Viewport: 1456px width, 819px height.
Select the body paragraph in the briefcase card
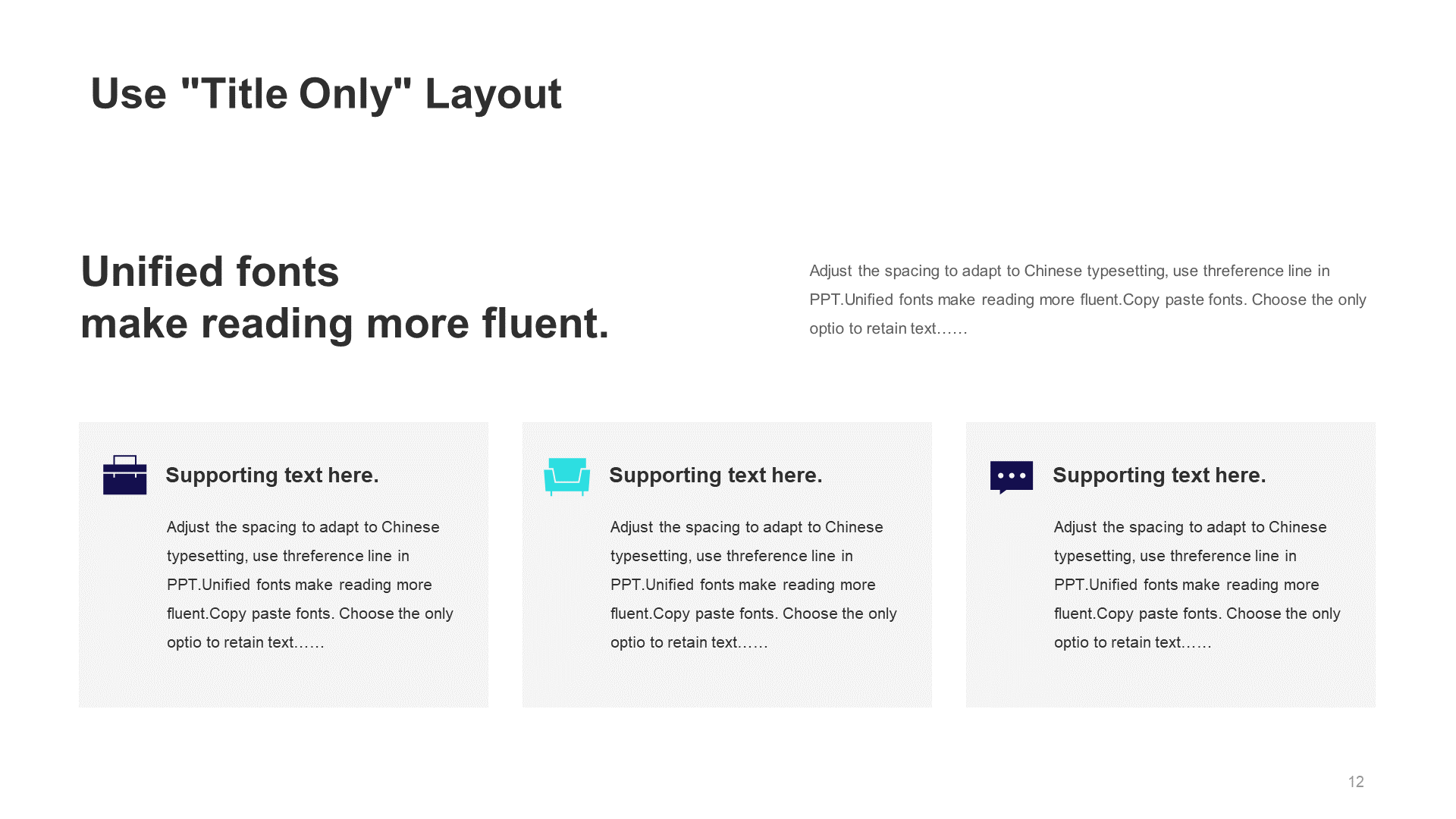click(x=310, y=585)
